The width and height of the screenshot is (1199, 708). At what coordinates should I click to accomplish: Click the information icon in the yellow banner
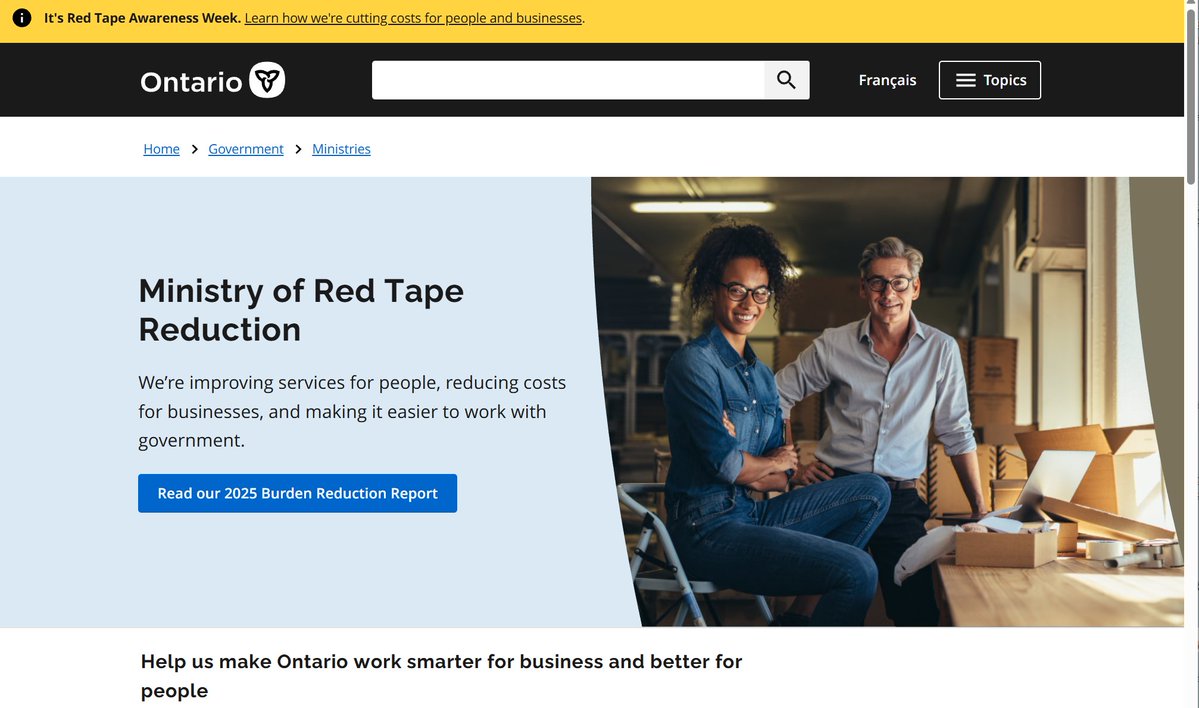point(21,17)
